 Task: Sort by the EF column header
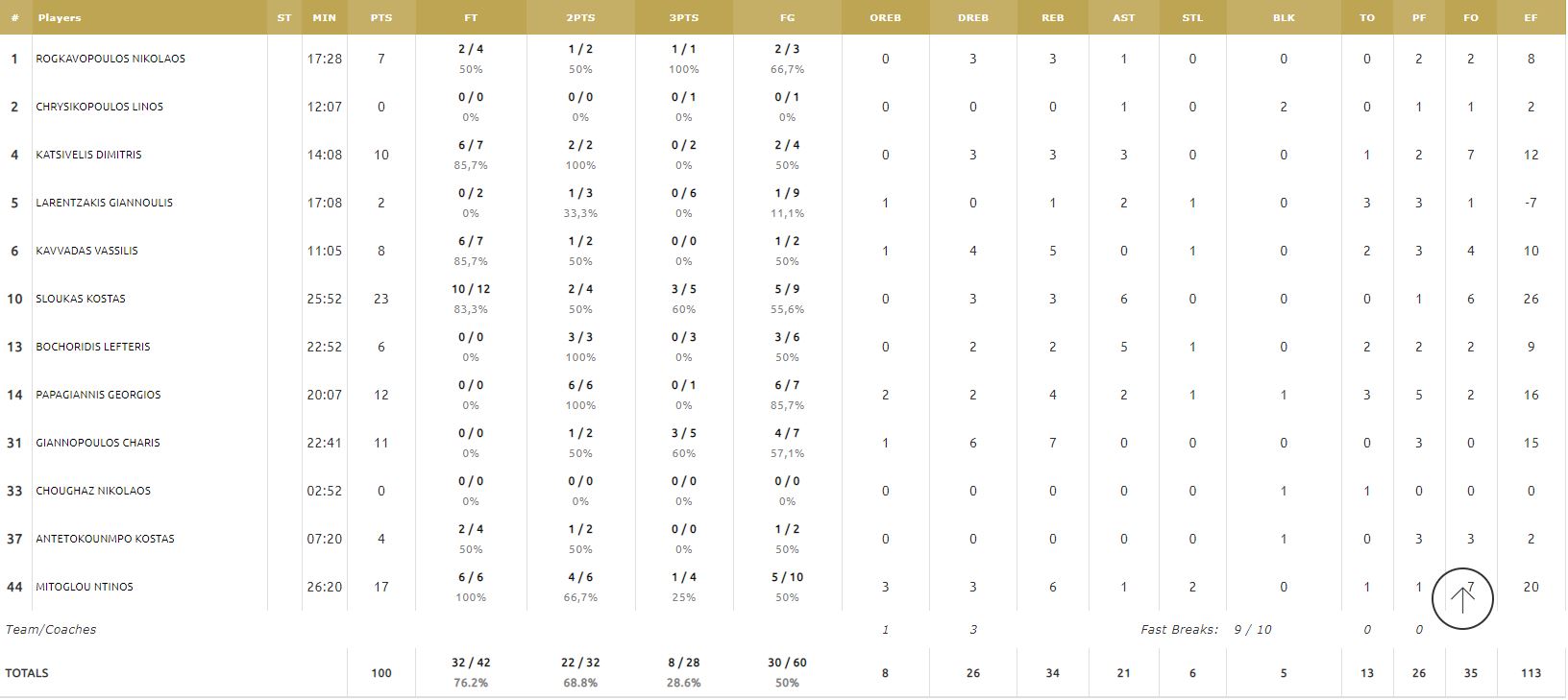pyautogui.click(x=1531, y=17)
